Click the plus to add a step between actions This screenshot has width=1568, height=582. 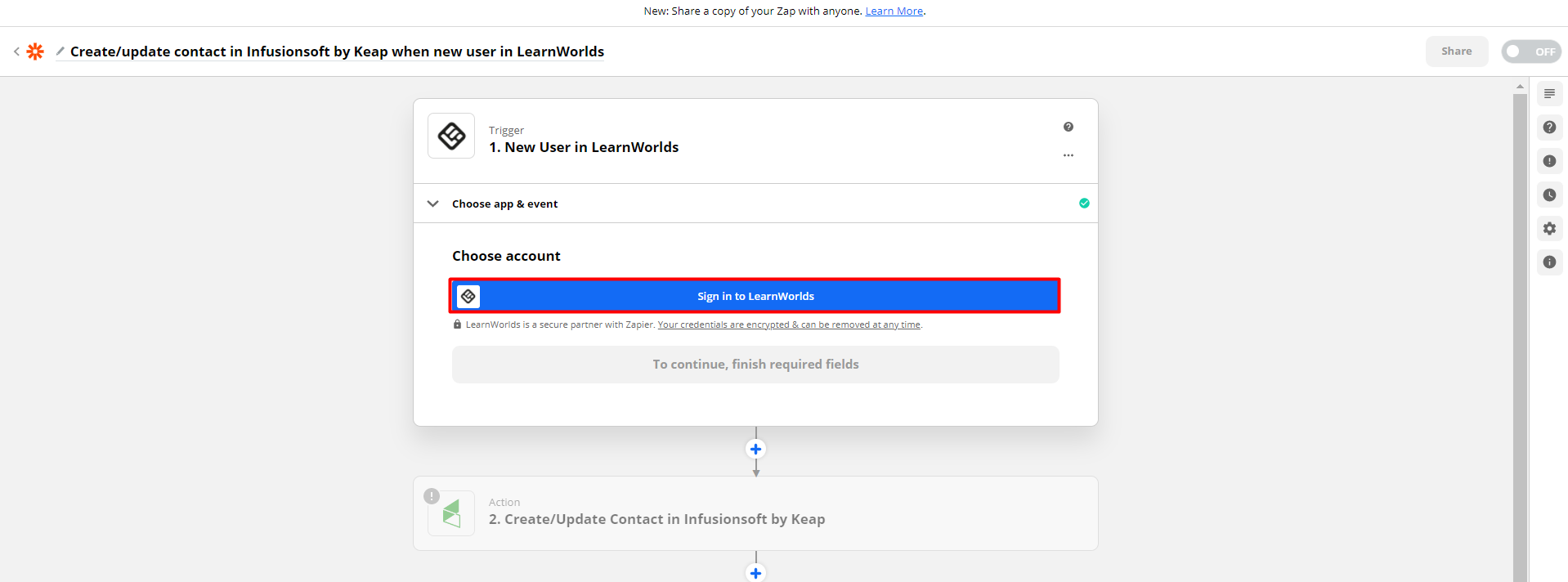coord(755,449)
